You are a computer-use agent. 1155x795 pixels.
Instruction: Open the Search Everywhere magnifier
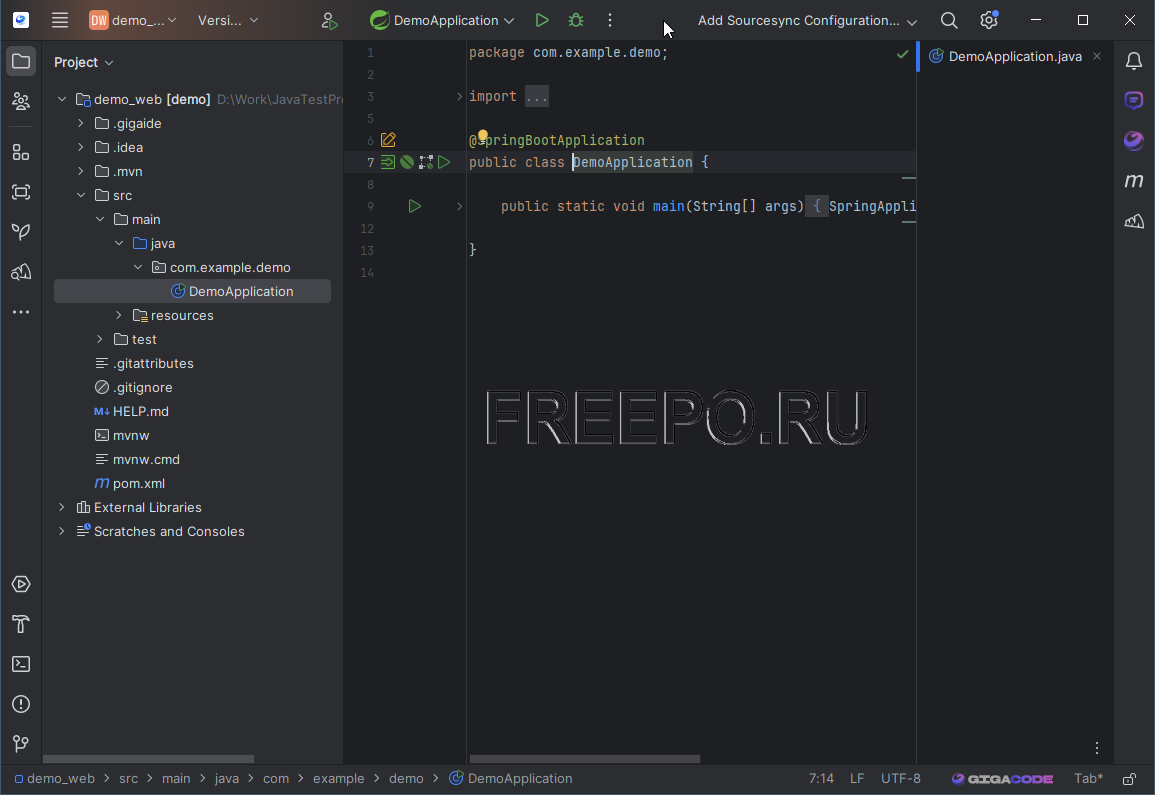(x=949, y=20)
